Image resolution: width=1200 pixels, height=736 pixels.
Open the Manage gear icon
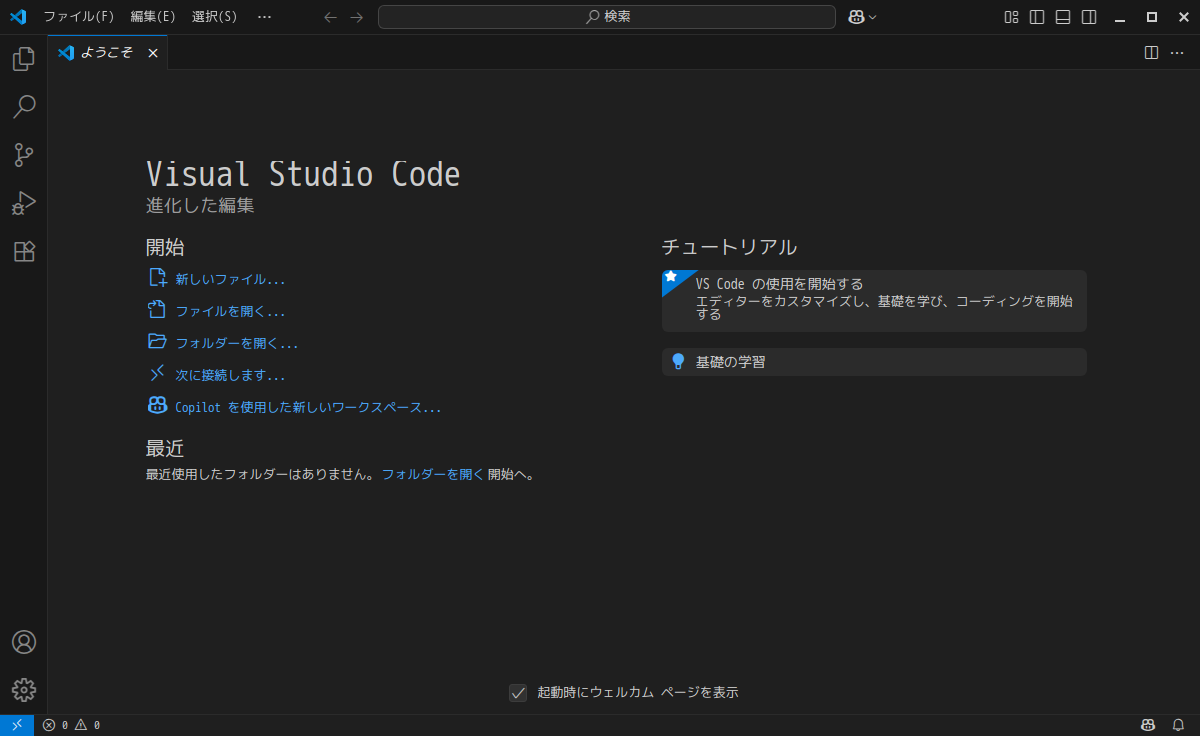point(24,690)
